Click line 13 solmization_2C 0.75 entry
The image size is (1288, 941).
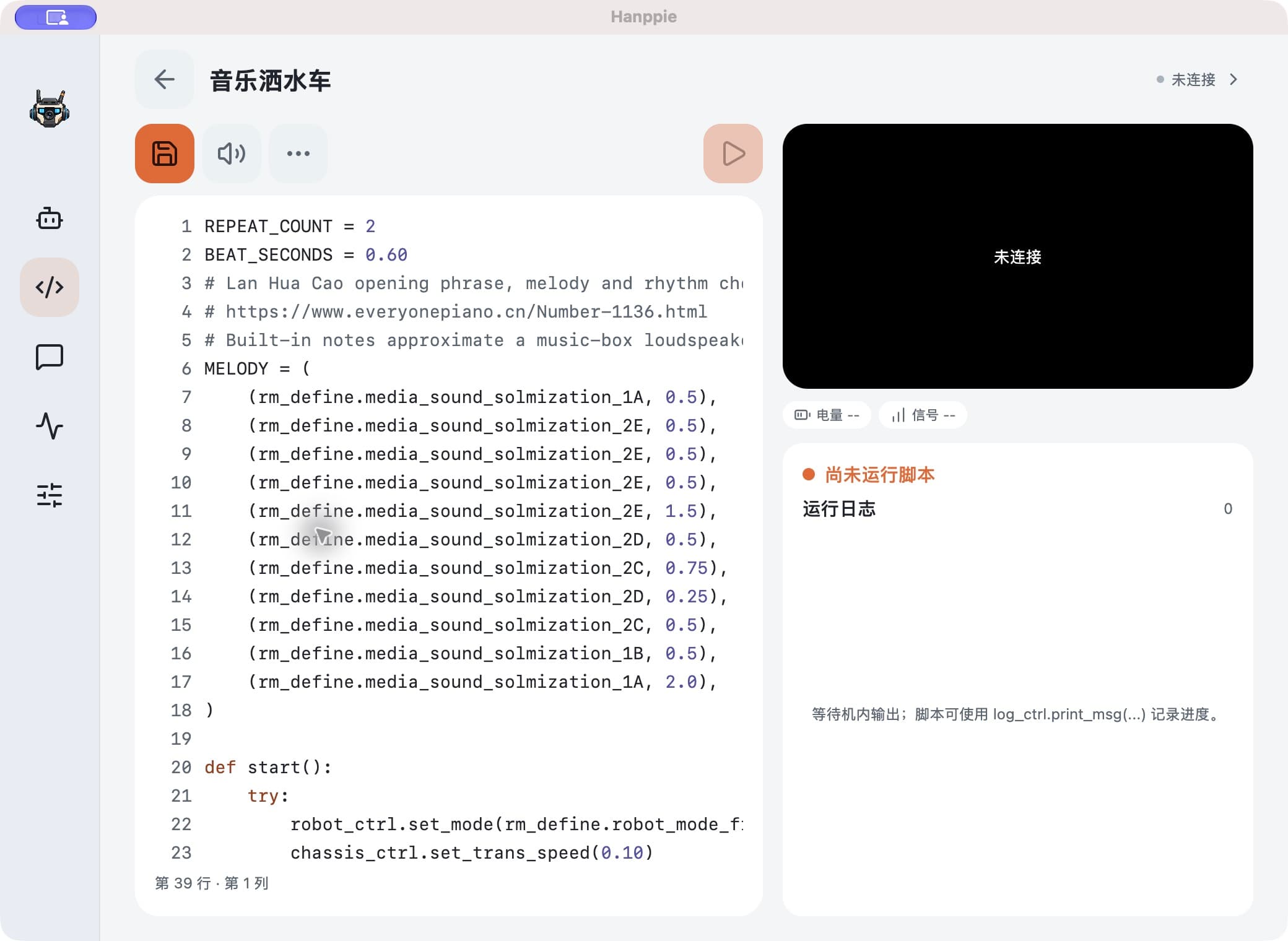(x=487, y=568)
